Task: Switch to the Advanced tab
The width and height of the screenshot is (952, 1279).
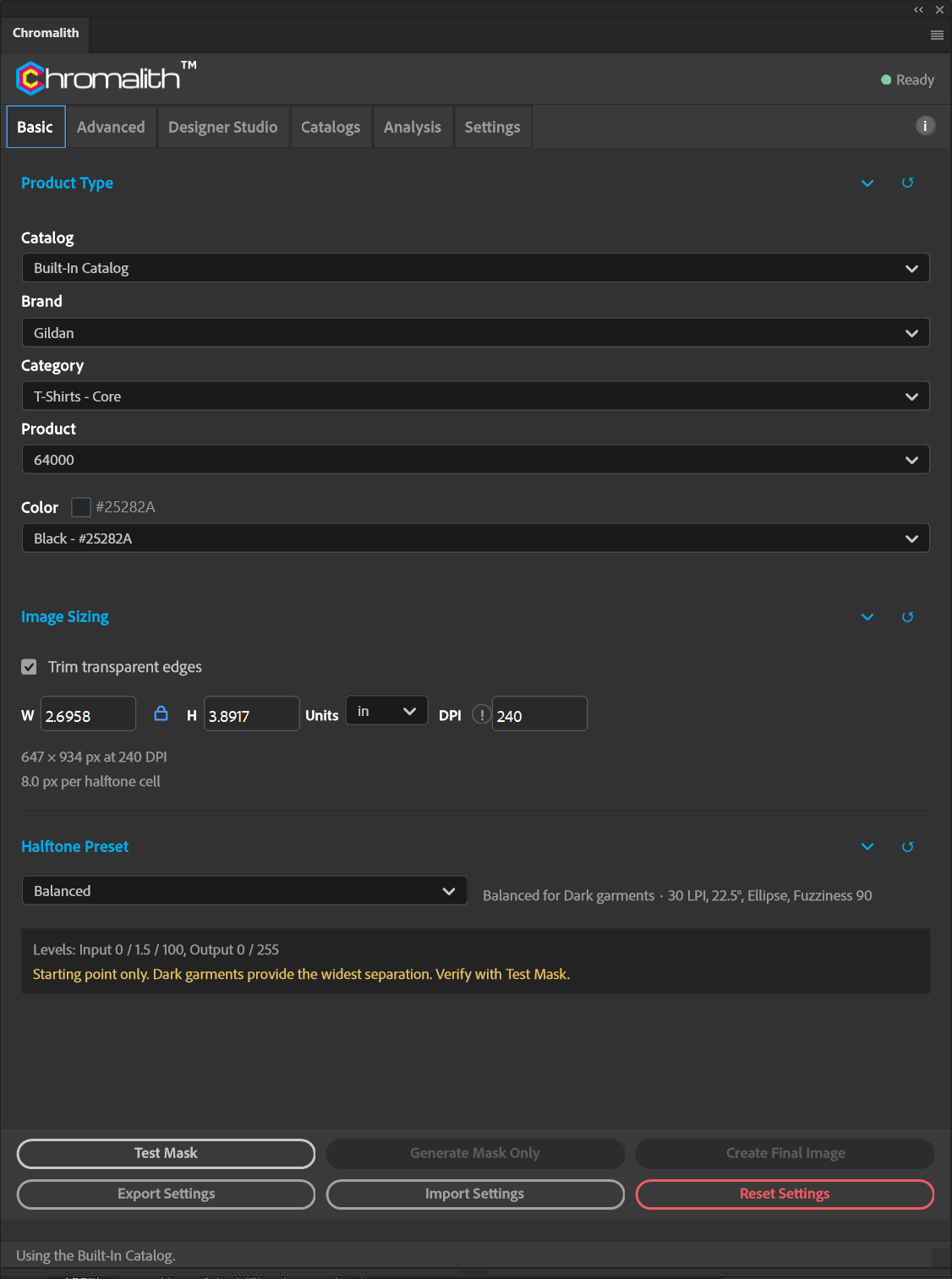Action: (111, 127)
